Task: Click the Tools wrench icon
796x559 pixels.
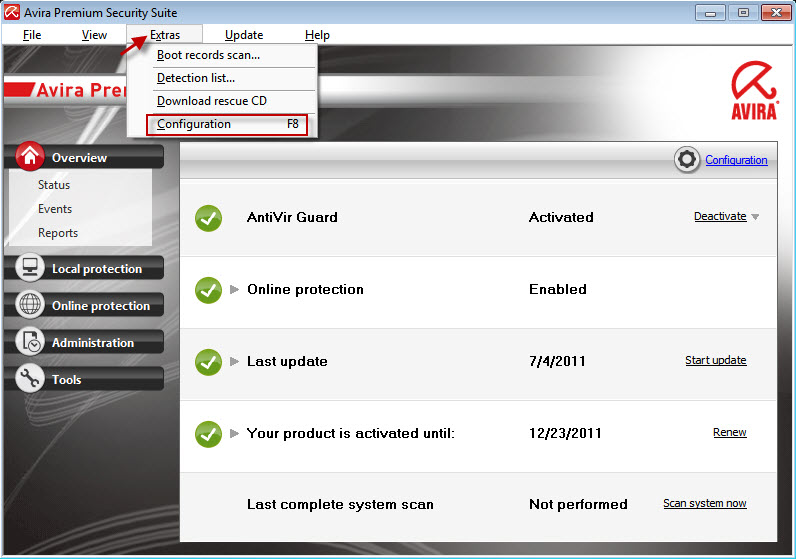Action: (x=29, y=378)
